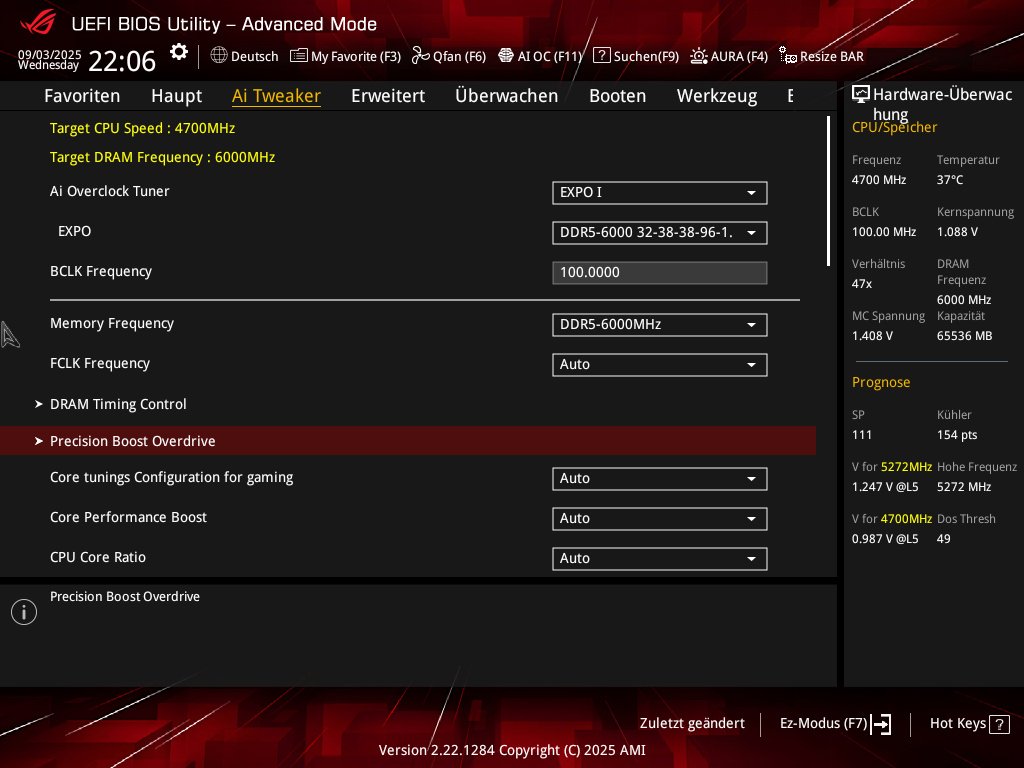The height and width of the screenshot is (768, 1024).
Task: Click the Prognose heading
Action: coord(881,382)
